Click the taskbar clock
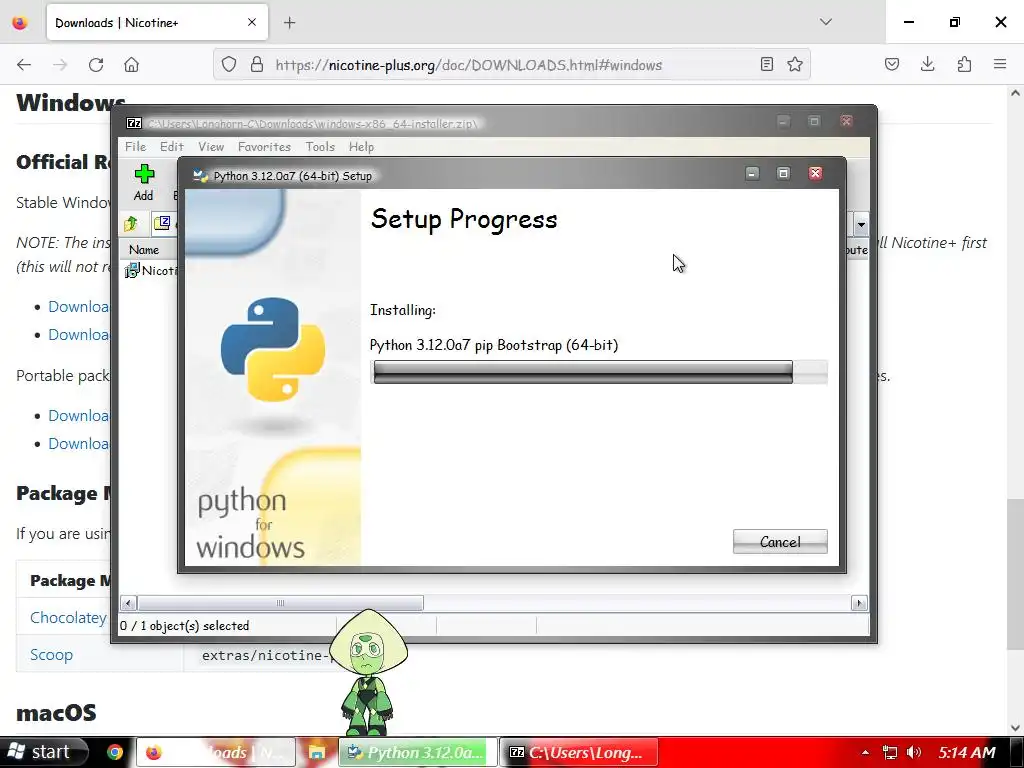The width and height of the screenshot is (1024, 768). 967,752
